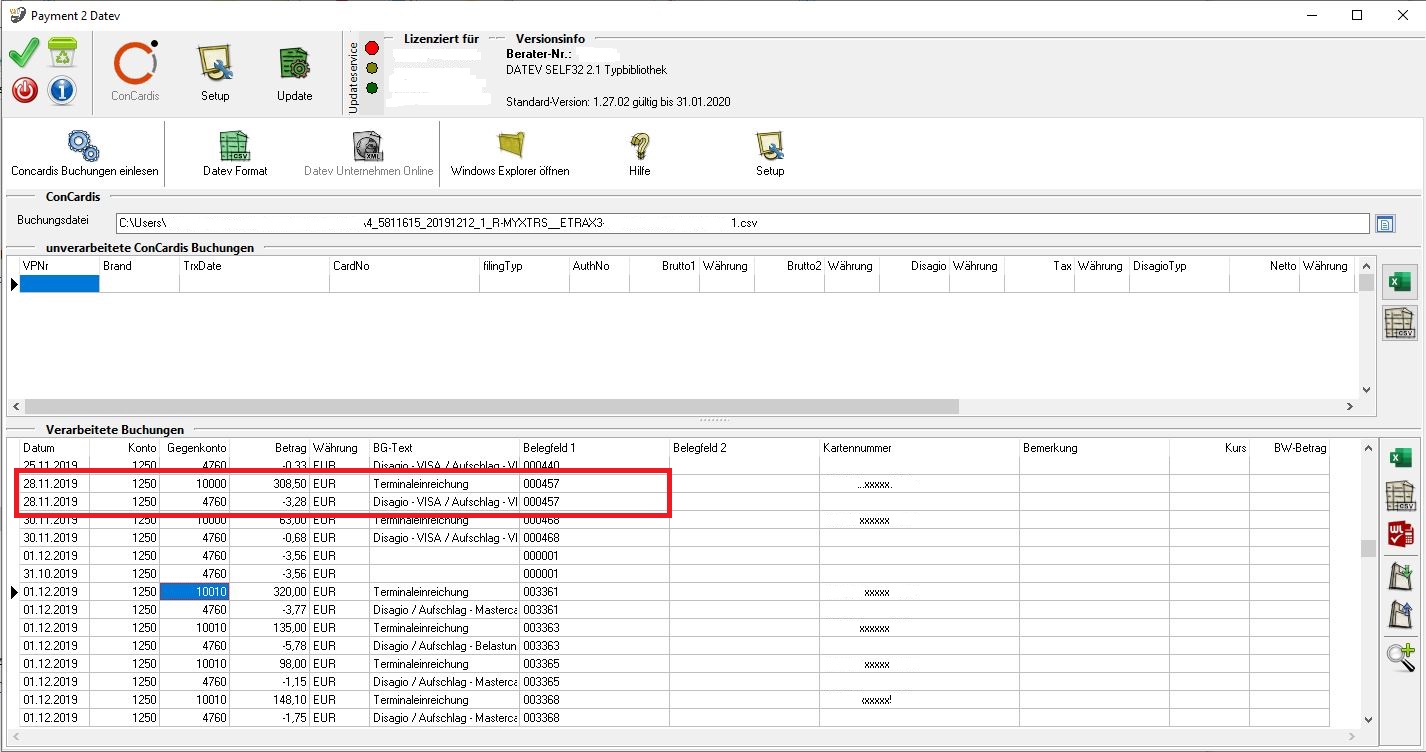
Task: Click Windows Explorer öffnen
Action: pyautogui.click(x=510, y=155)
